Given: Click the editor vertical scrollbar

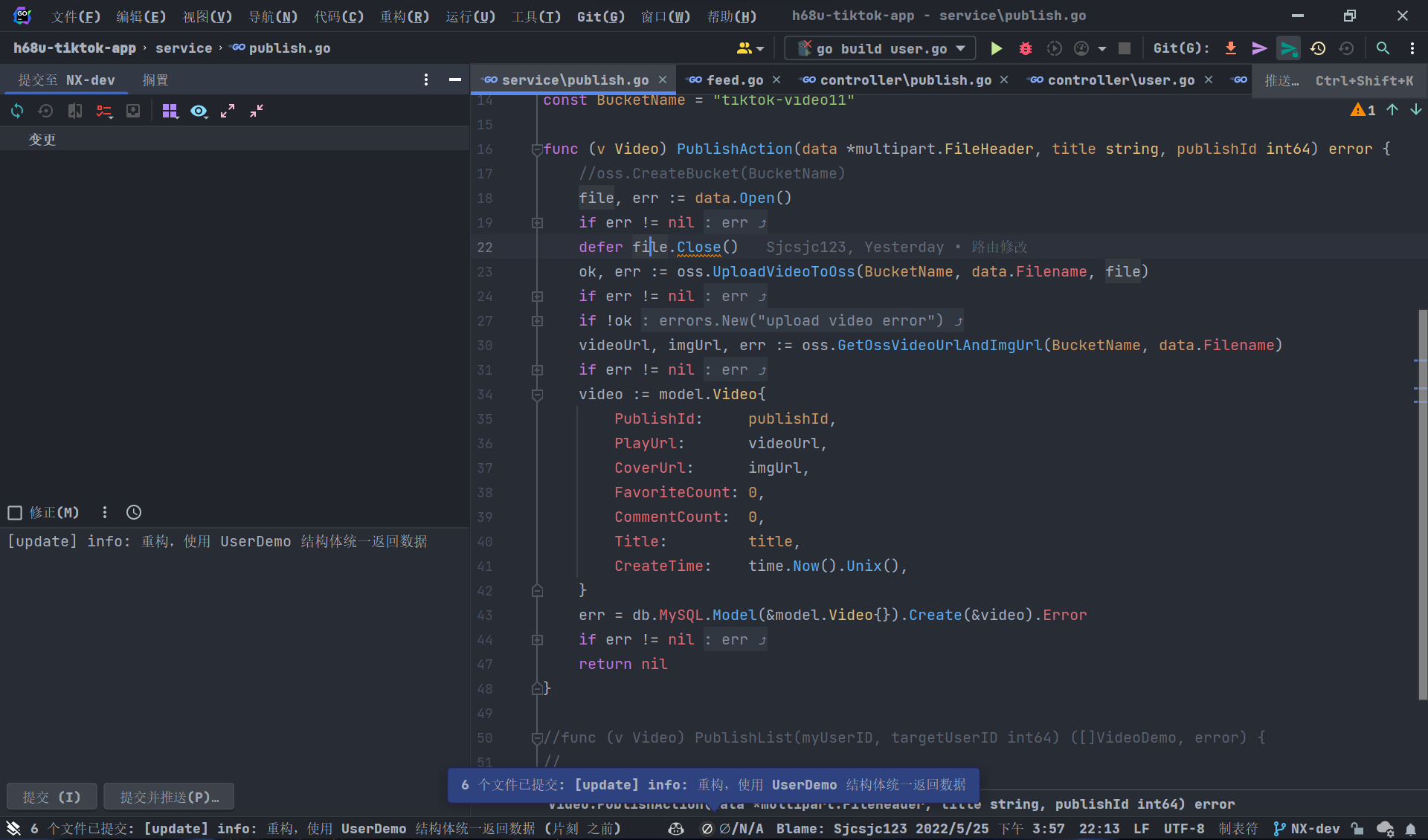Looking at the screenshot, I should [x=1422, y=505].
